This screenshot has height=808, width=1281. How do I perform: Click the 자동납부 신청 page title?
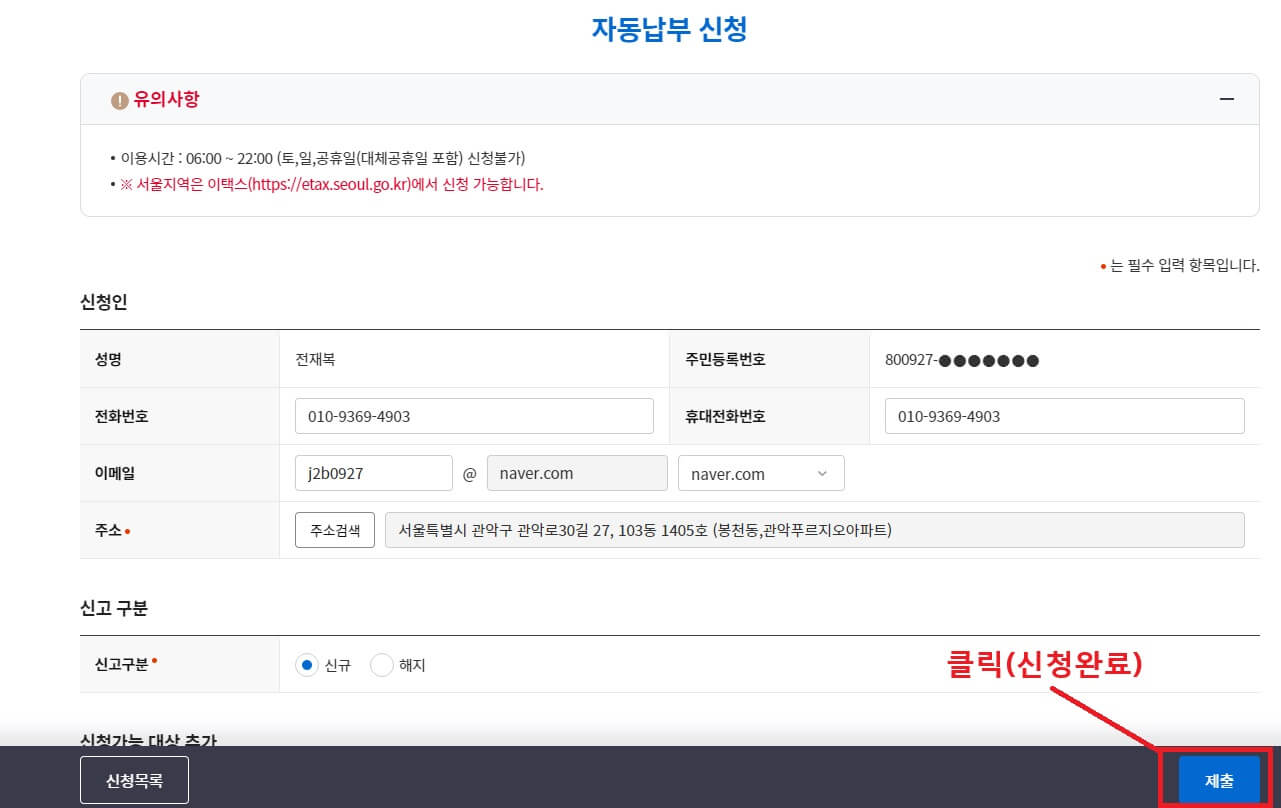(669, 29)
